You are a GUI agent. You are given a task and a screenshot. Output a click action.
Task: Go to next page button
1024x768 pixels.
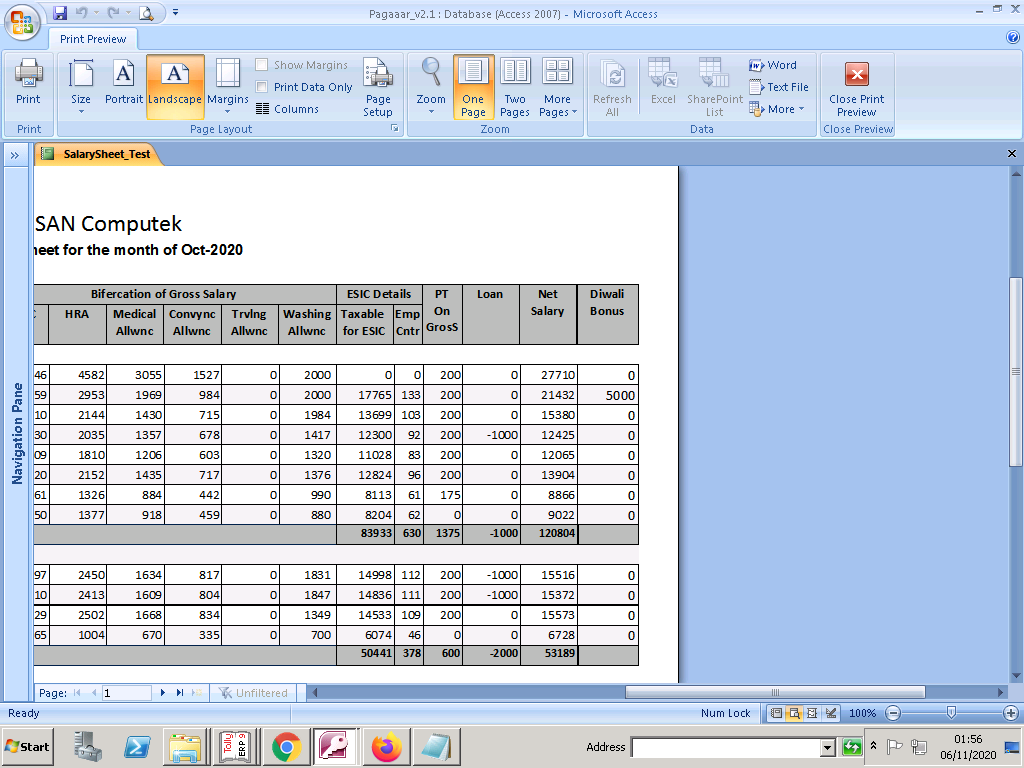[163, 693]
